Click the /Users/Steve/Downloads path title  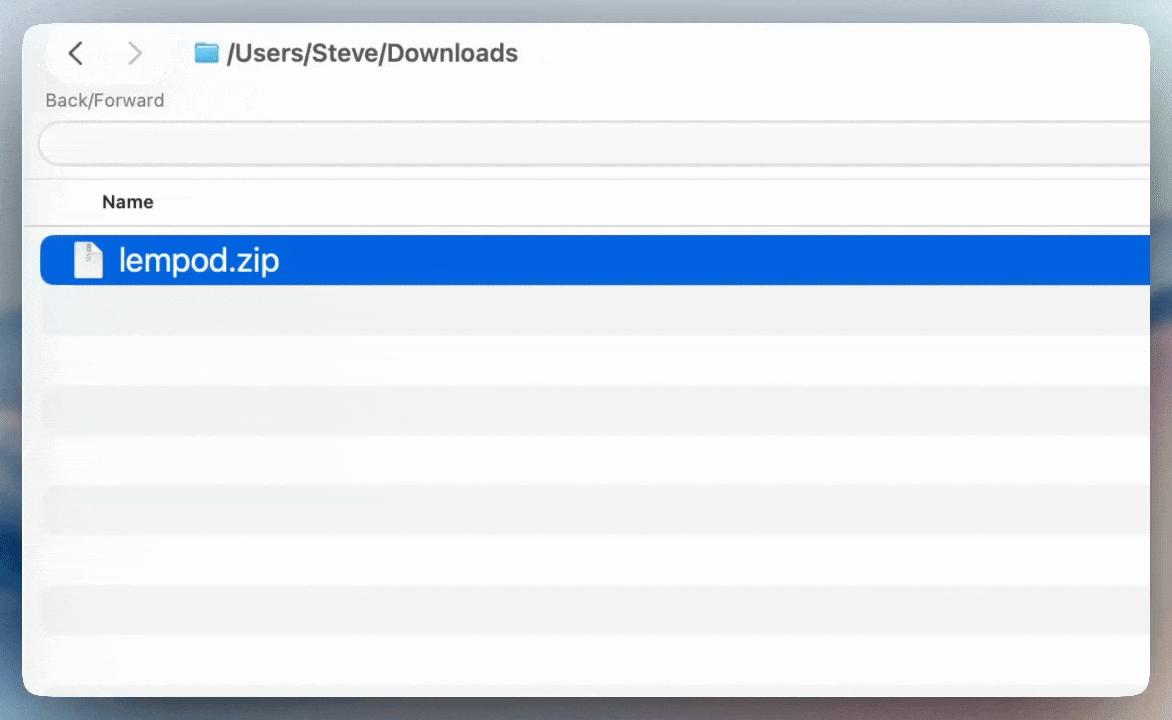pos(372,53)
